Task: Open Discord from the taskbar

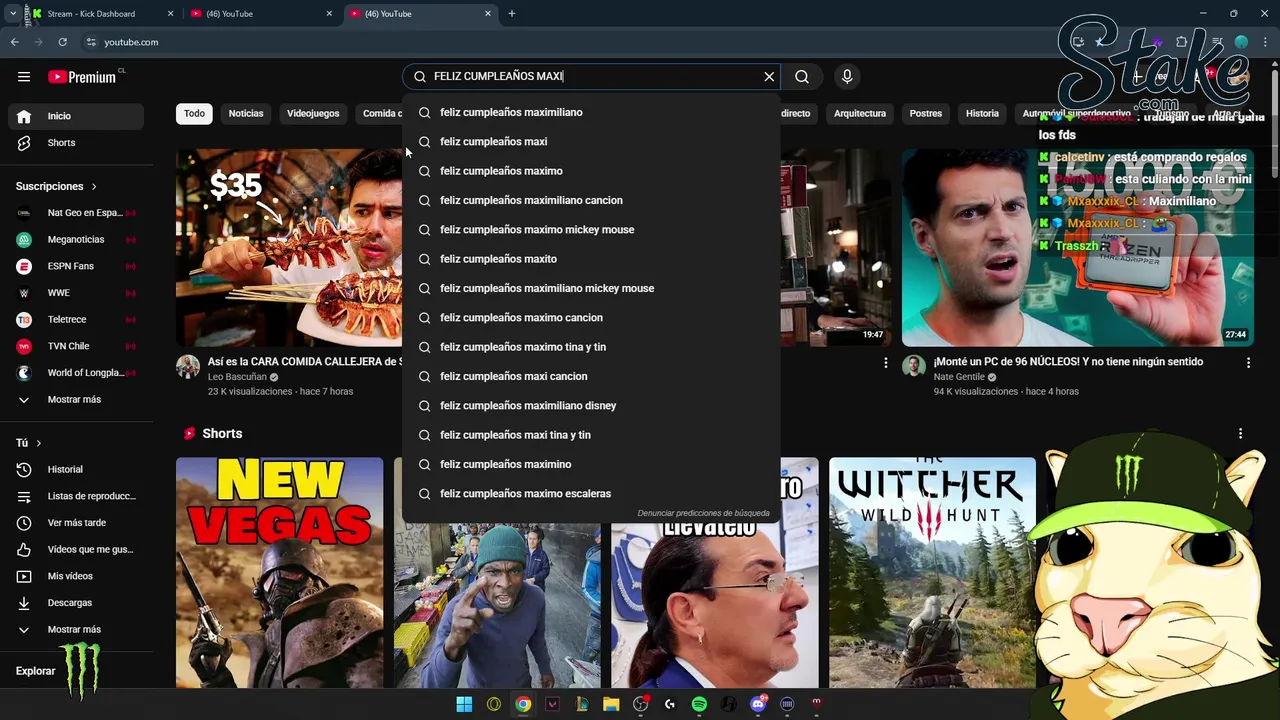Action: coord(758,704)
